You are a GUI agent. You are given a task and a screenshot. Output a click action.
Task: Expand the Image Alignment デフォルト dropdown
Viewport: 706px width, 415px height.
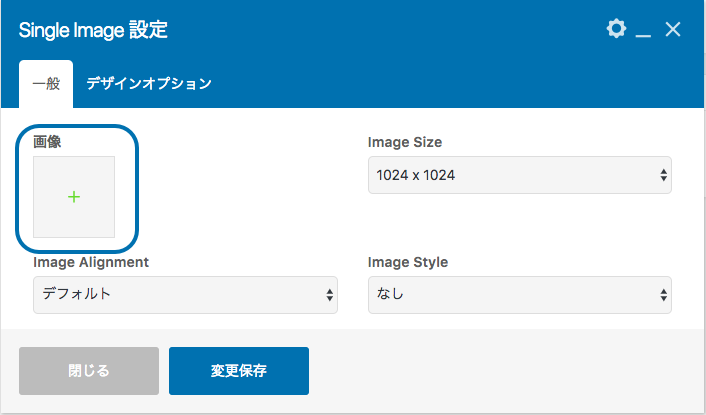point(185,294)
